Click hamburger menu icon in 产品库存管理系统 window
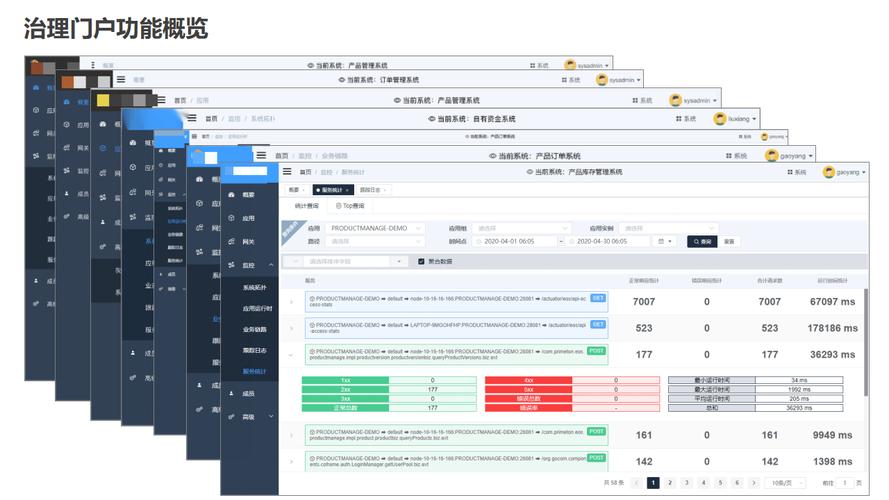The width and height of the screenshot is (889, 500). coord(287,171)
